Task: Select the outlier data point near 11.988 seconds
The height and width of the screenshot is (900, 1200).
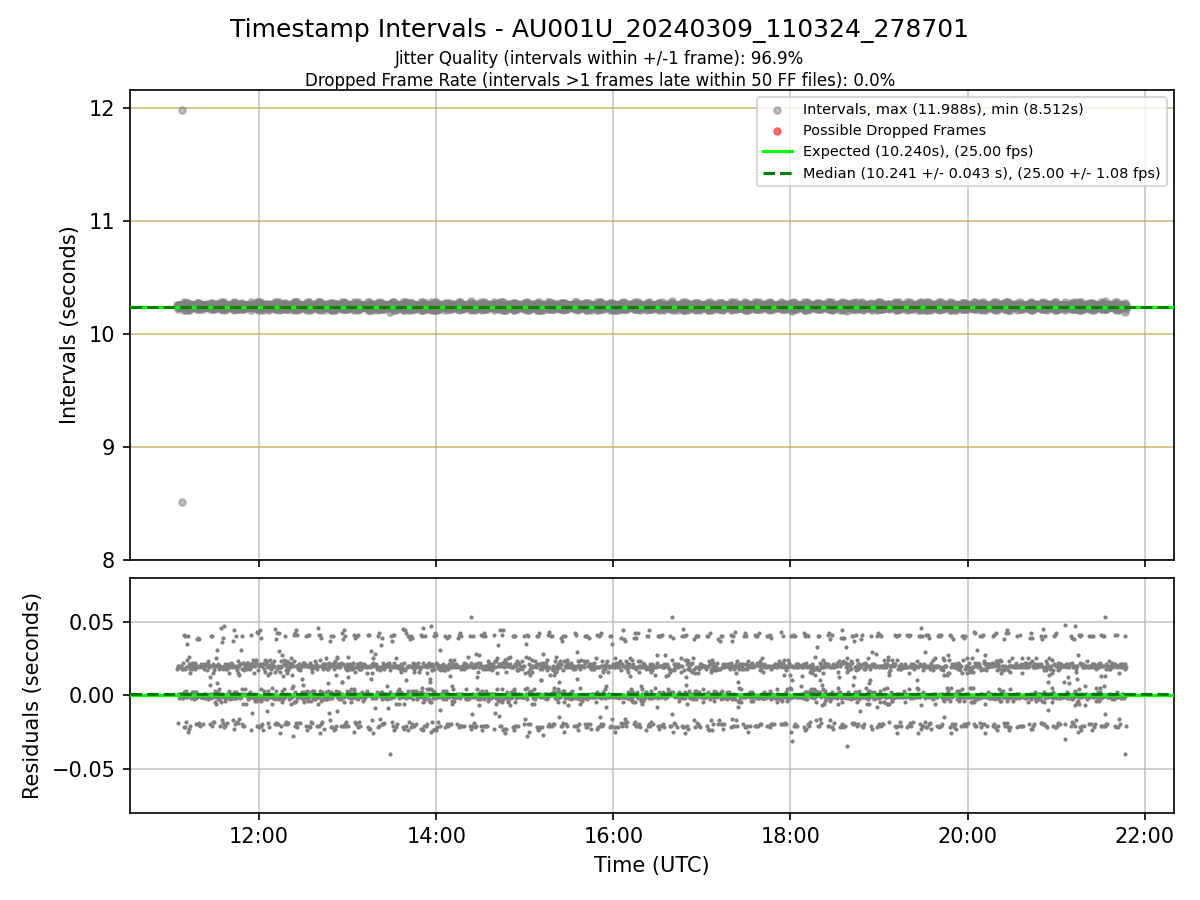Action: click(x=182, y=110)
